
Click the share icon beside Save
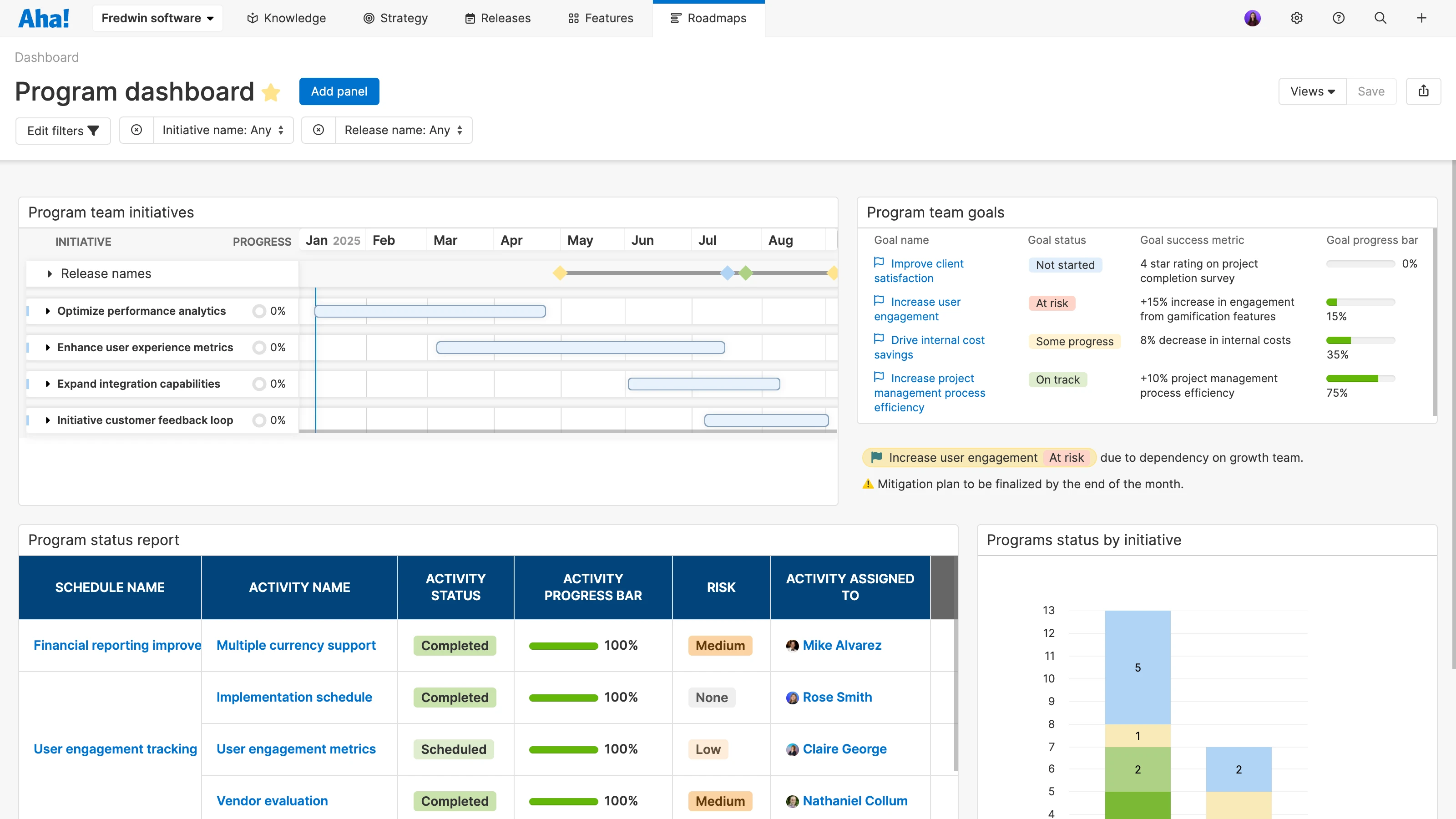[1424, 91]
